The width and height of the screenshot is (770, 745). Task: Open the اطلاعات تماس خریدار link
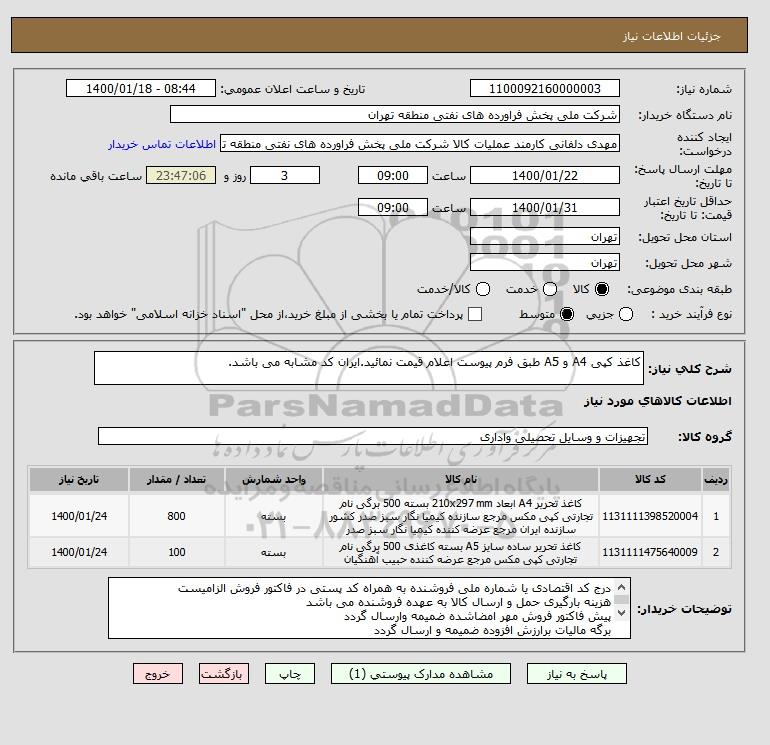[x=162, y=144]
